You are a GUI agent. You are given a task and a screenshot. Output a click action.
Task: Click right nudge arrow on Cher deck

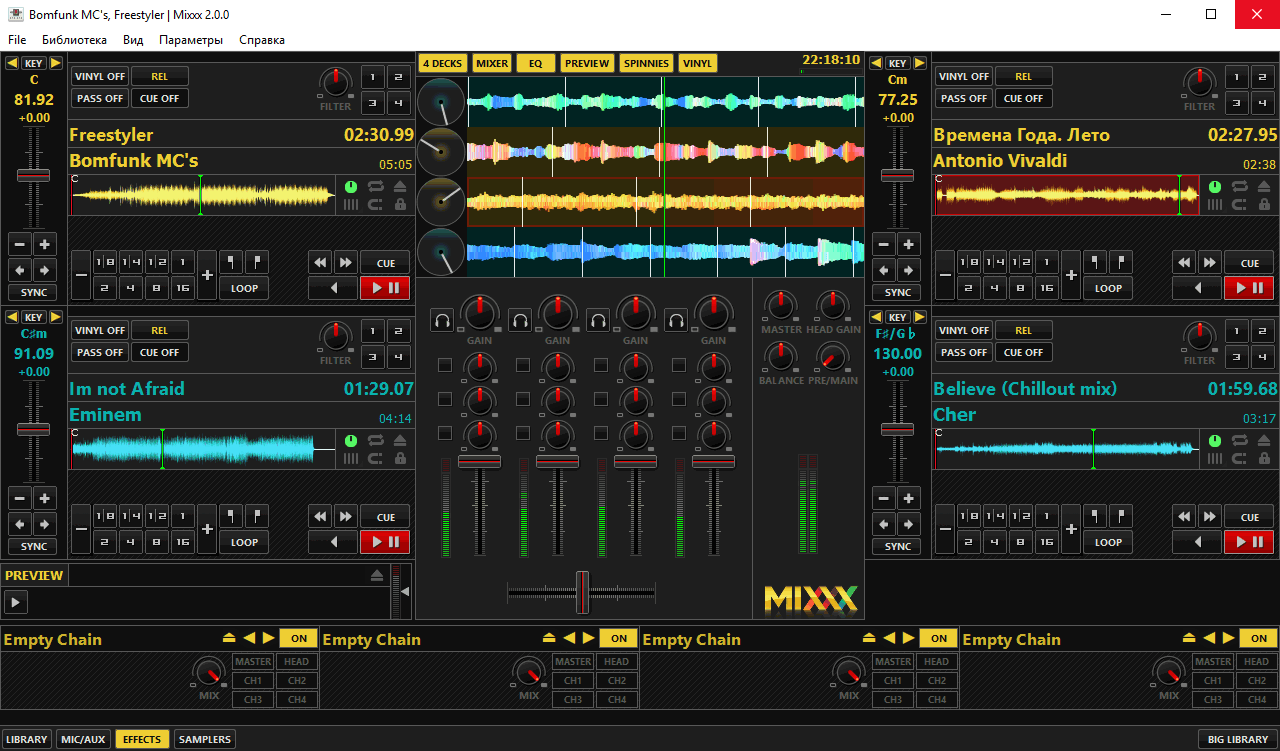[909, 524]
